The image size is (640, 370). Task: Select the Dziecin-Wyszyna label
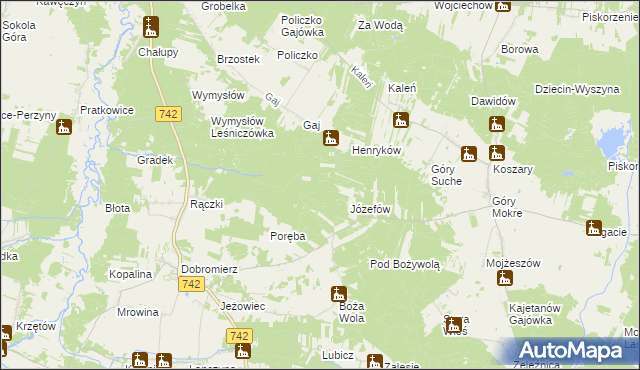click(x=577, y=89)
